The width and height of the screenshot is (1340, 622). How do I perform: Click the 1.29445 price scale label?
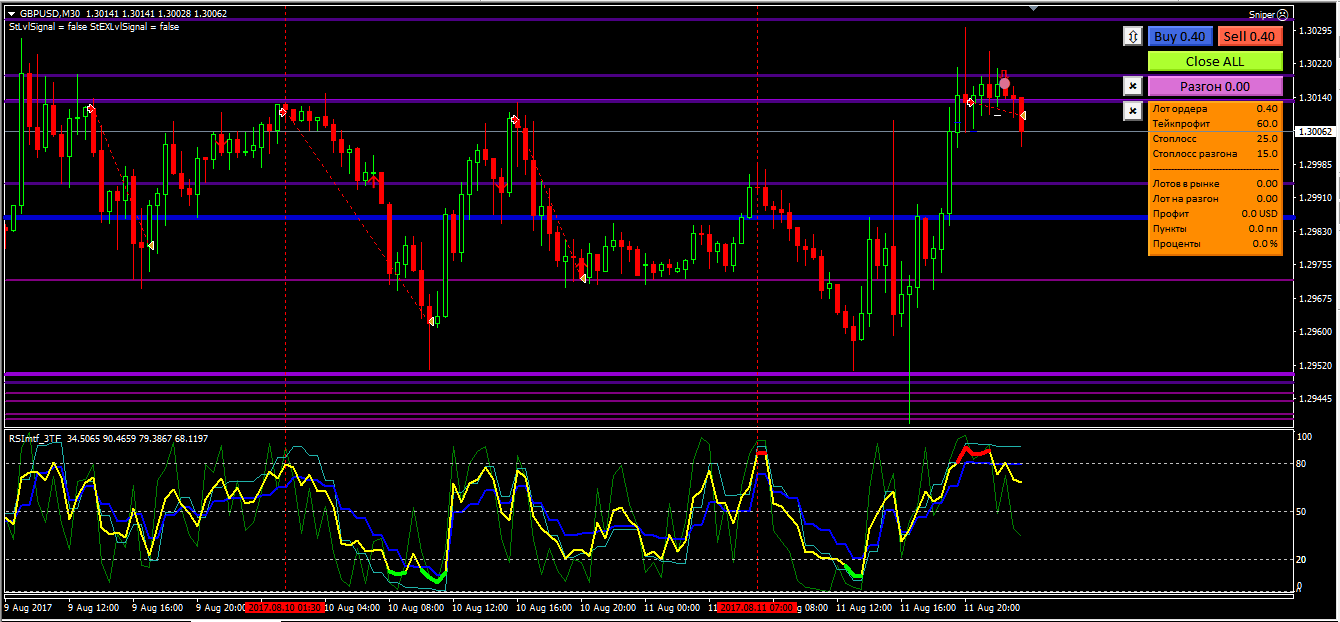[1317, 399]
